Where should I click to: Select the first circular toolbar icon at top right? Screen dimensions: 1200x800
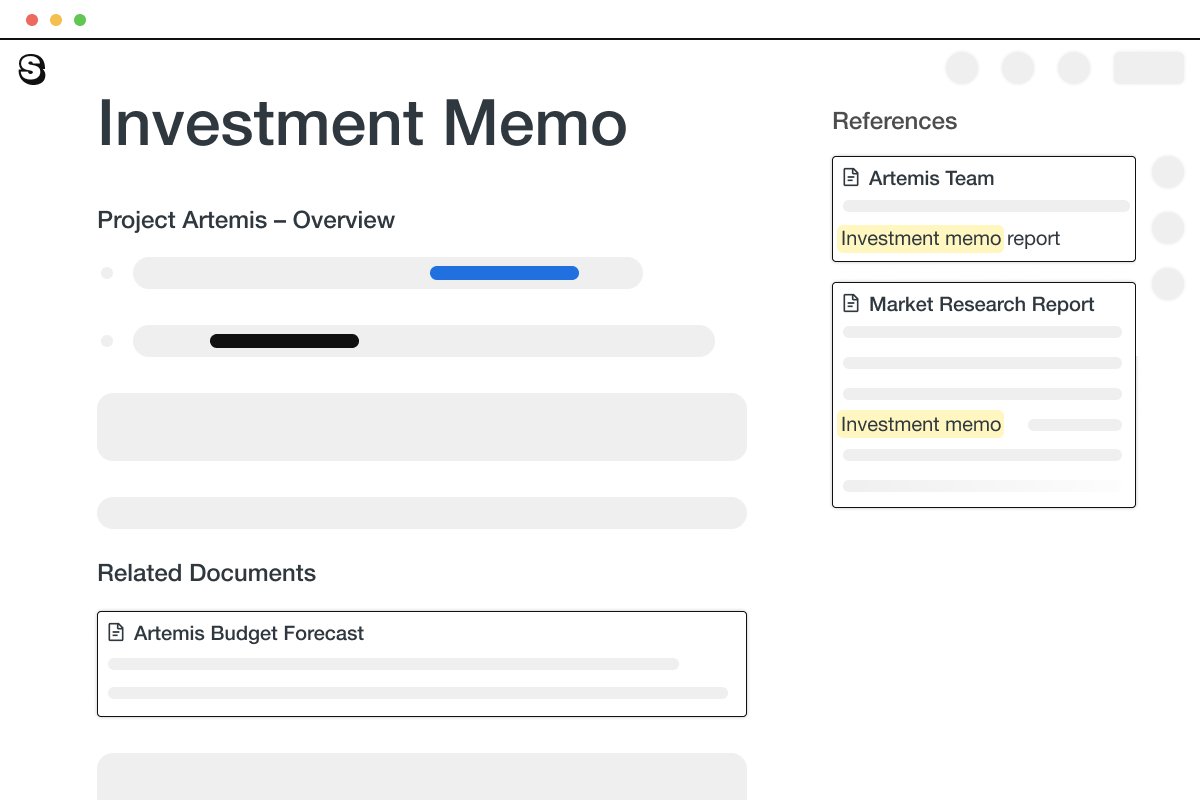(x=962, y=68)
